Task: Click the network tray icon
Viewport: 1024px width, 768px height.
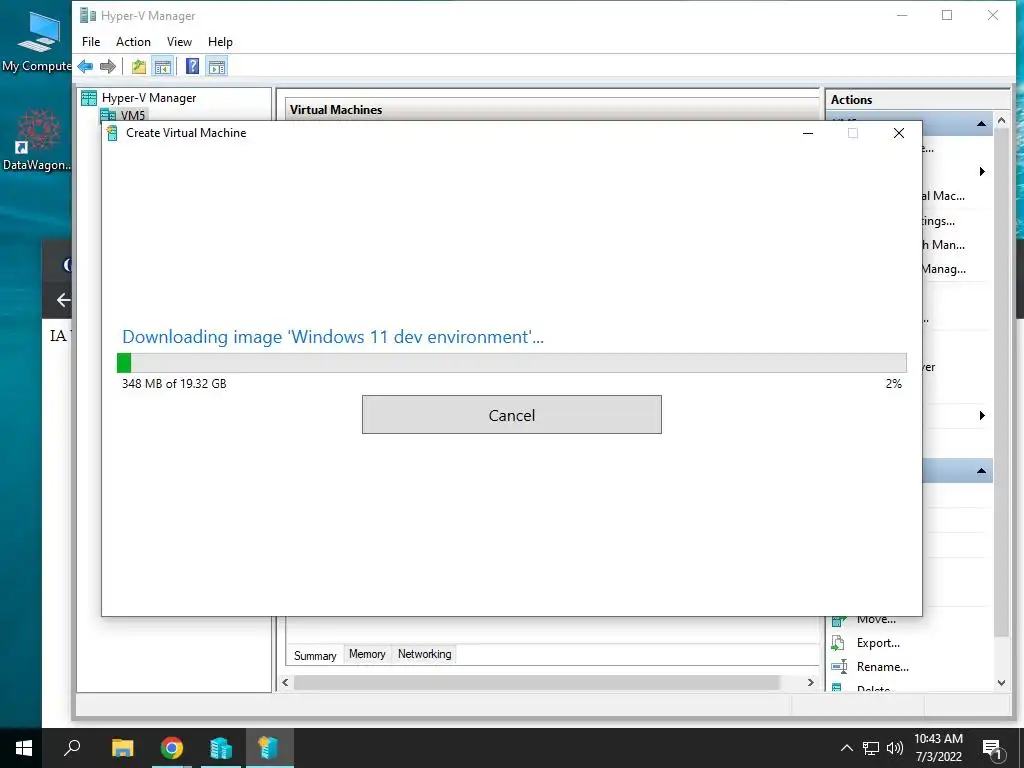Action: point(871,748)
